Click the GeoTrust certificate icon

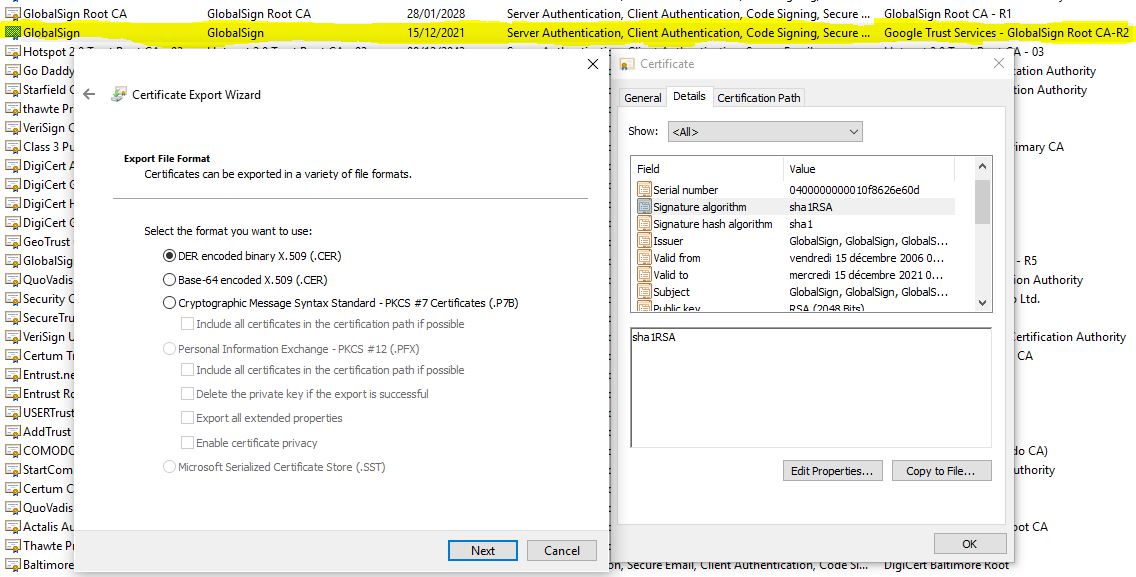tap(12, 241)
